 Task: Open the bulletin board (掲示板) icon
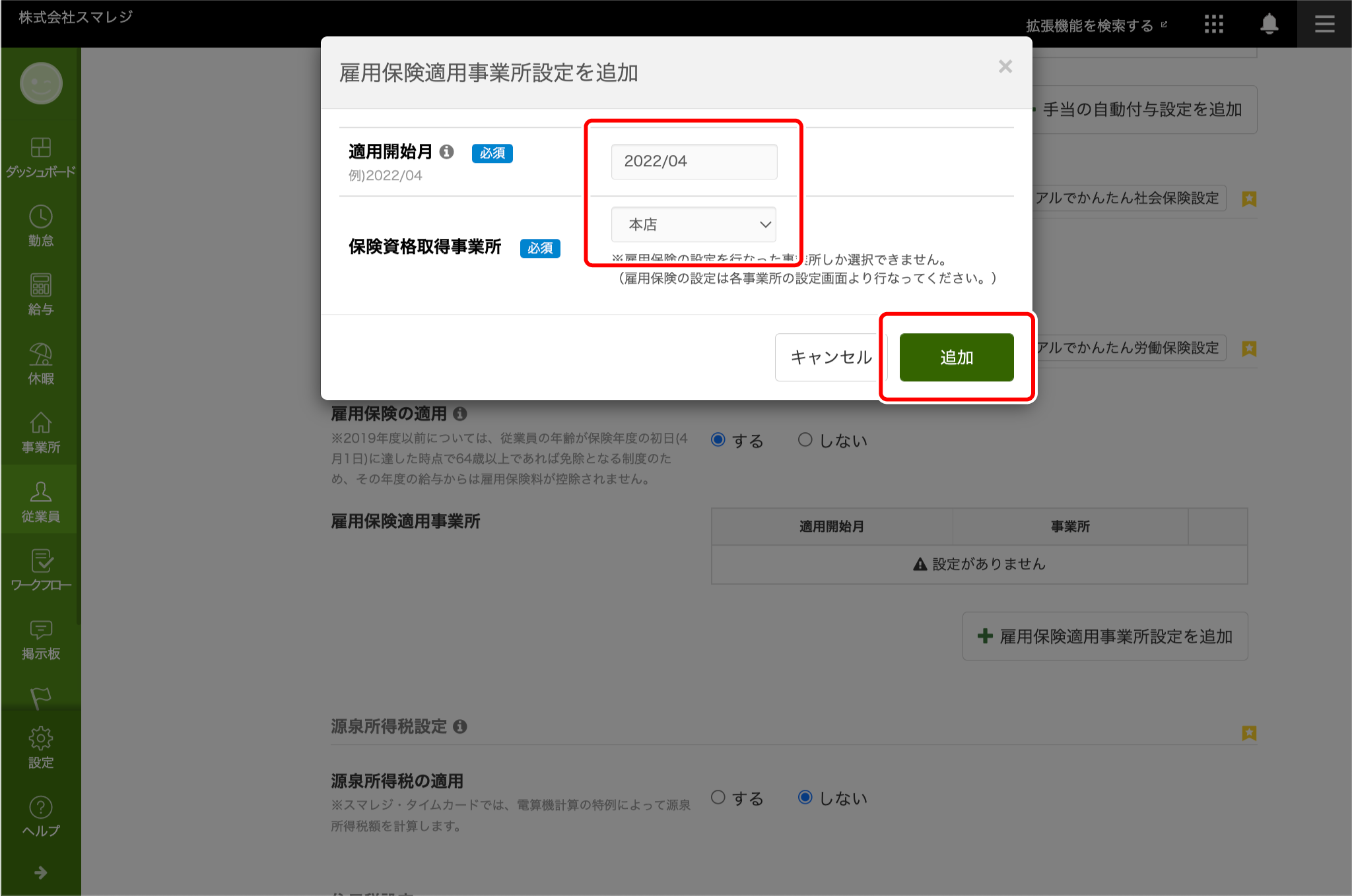(40, 630)
